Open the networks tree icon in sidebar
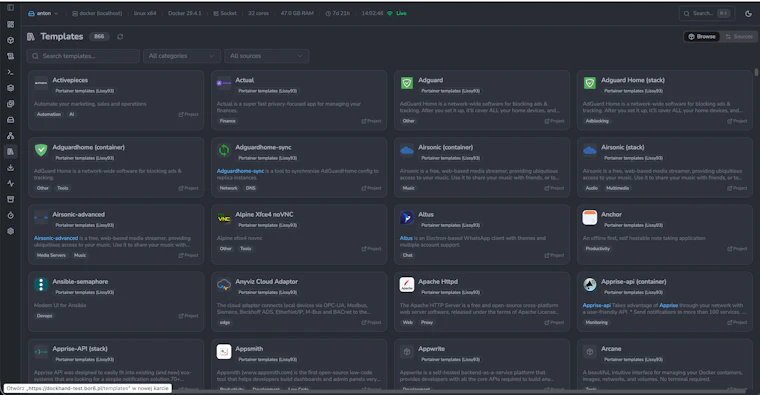This screenshot has width=760, height=395. [10, 136]
